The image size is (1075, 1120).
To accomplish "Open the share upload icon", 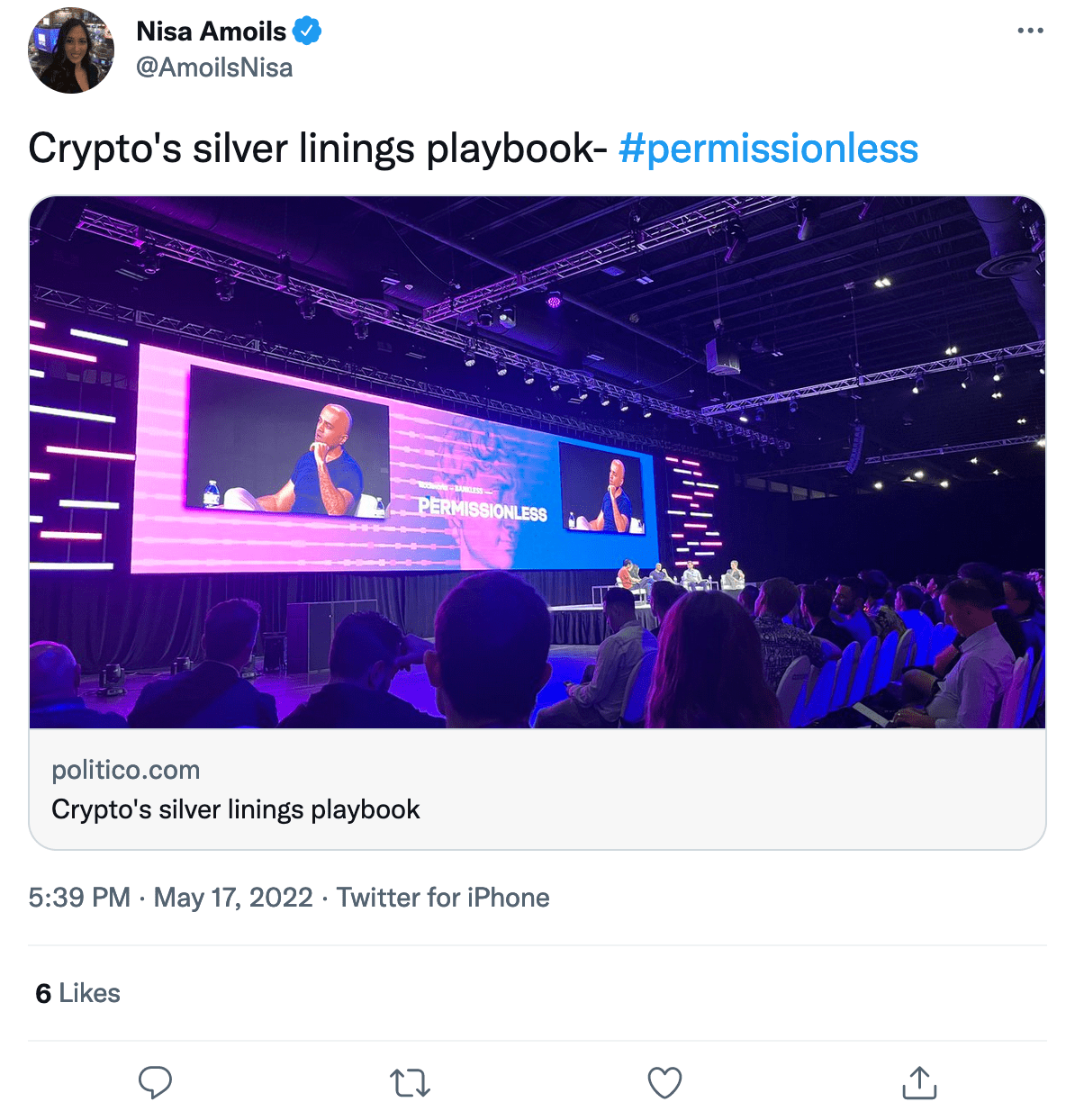I will [x=919, y=1082].
